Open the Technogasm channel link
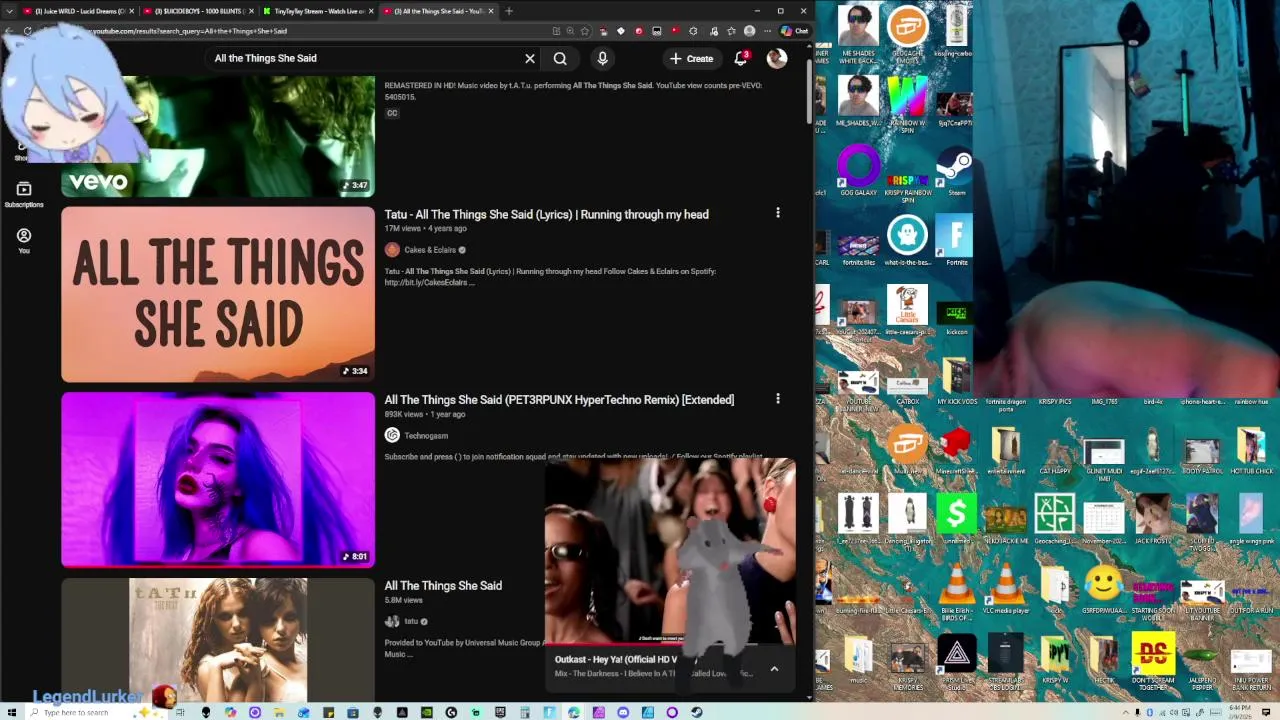1280x720 pixels. click(x=426, y=436)
